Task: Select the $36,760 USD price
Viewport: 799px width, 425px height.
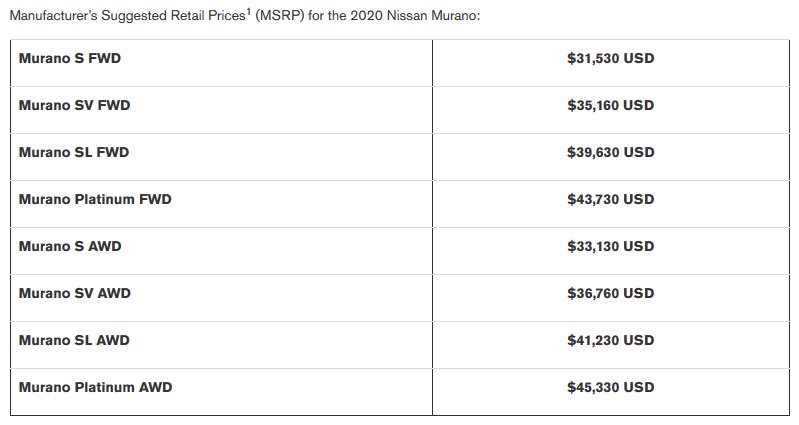Action: (x=610, y=293)
